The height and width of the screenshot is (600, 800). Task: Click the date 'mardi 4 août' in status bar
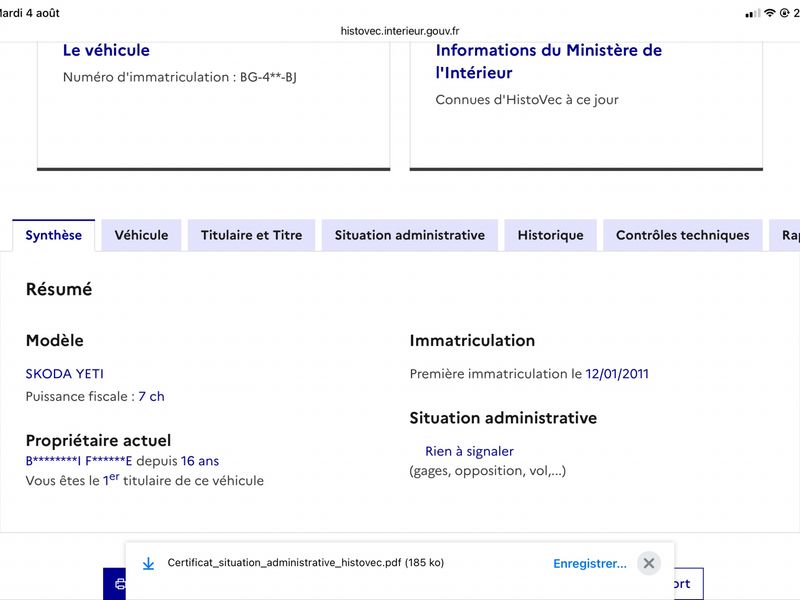pyautogui.click(x=30, y=13)
